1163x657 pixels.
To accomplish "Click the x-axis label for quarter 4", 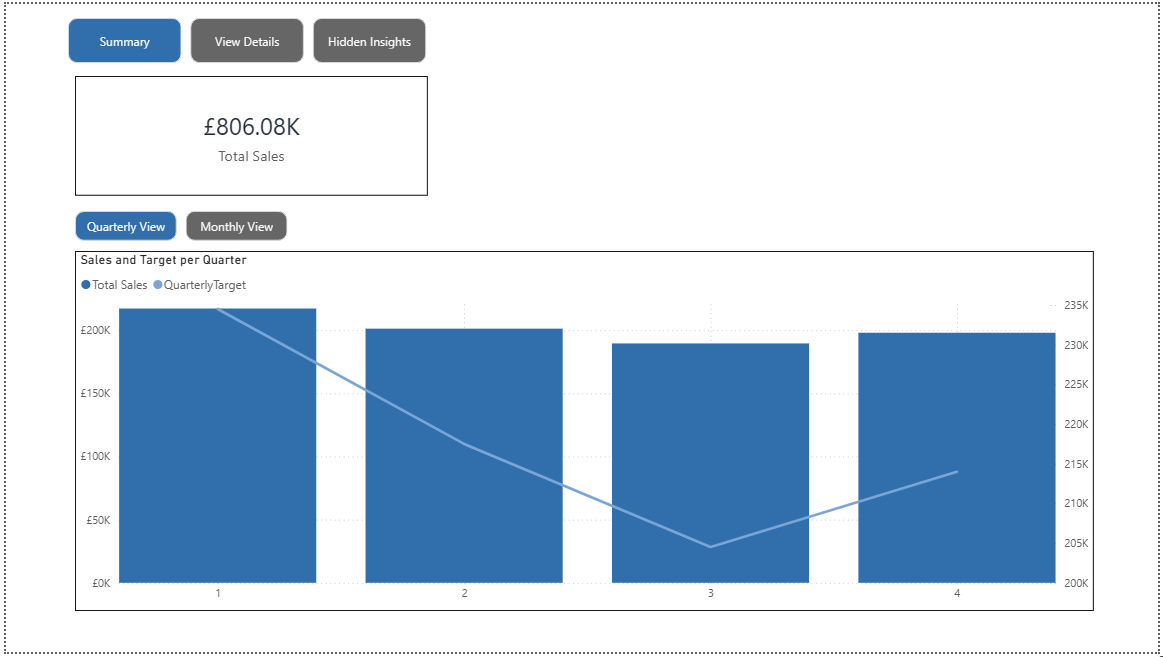I will tap(957, 593).
